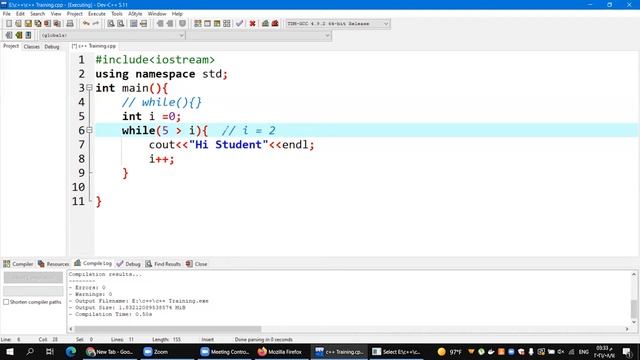Open the Tools menu
Image resolution: width=640 pixels, height=360 pixels.
coord(117,13)
